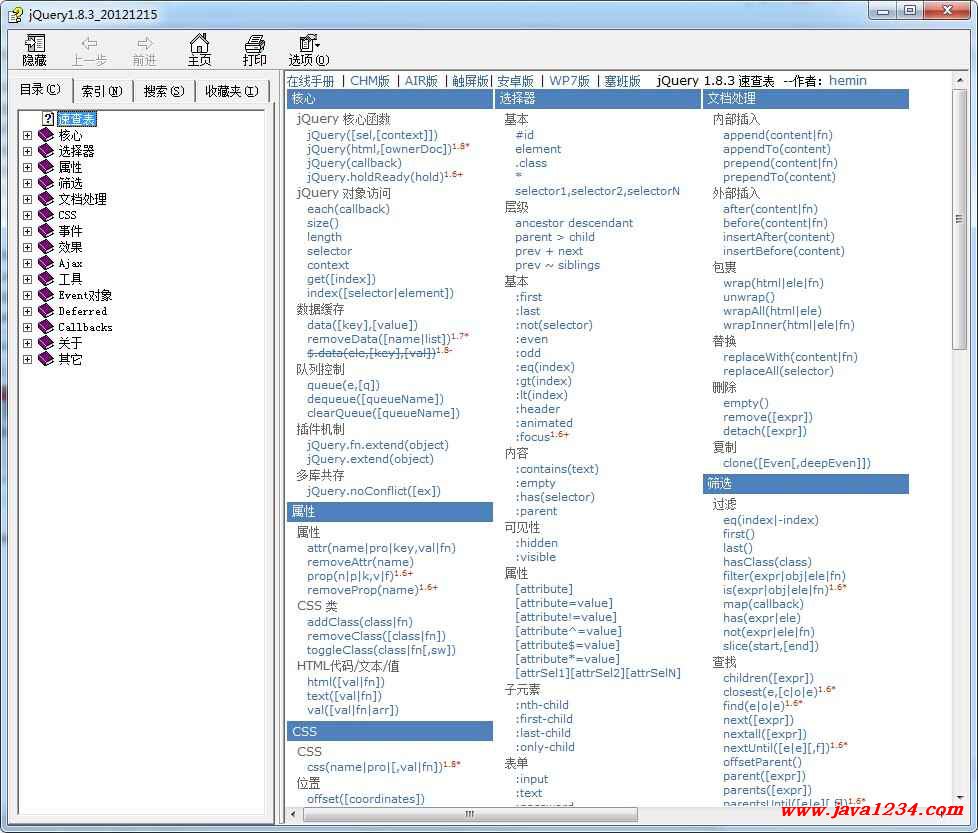
Task: Click the 打印 printer icon
Action: pyautogui.click(x=254, y=44)
